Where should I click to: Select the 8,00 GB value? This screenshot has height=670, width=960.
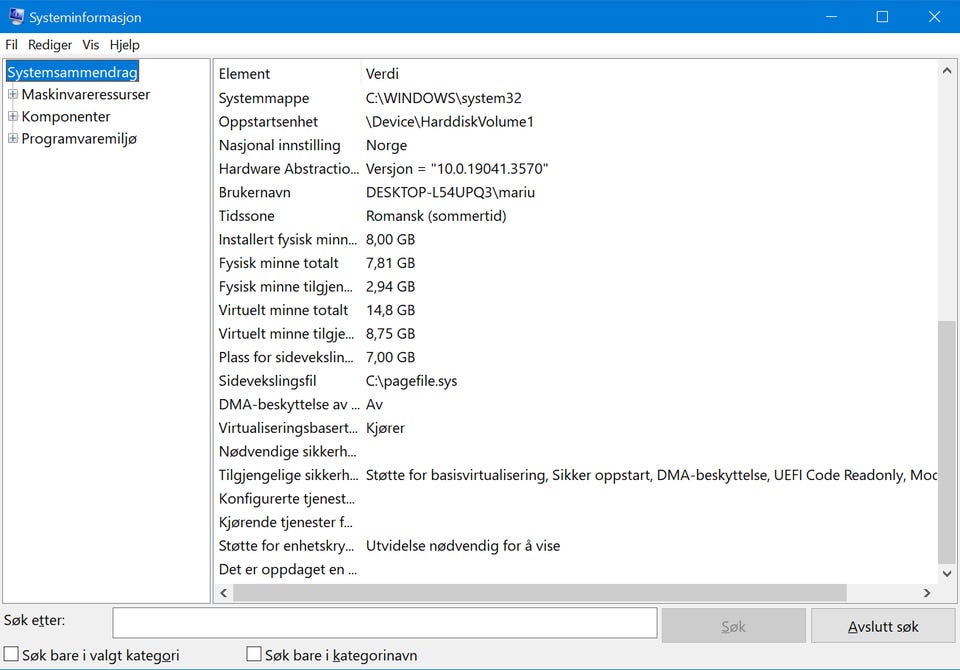[x=391, y=239]
